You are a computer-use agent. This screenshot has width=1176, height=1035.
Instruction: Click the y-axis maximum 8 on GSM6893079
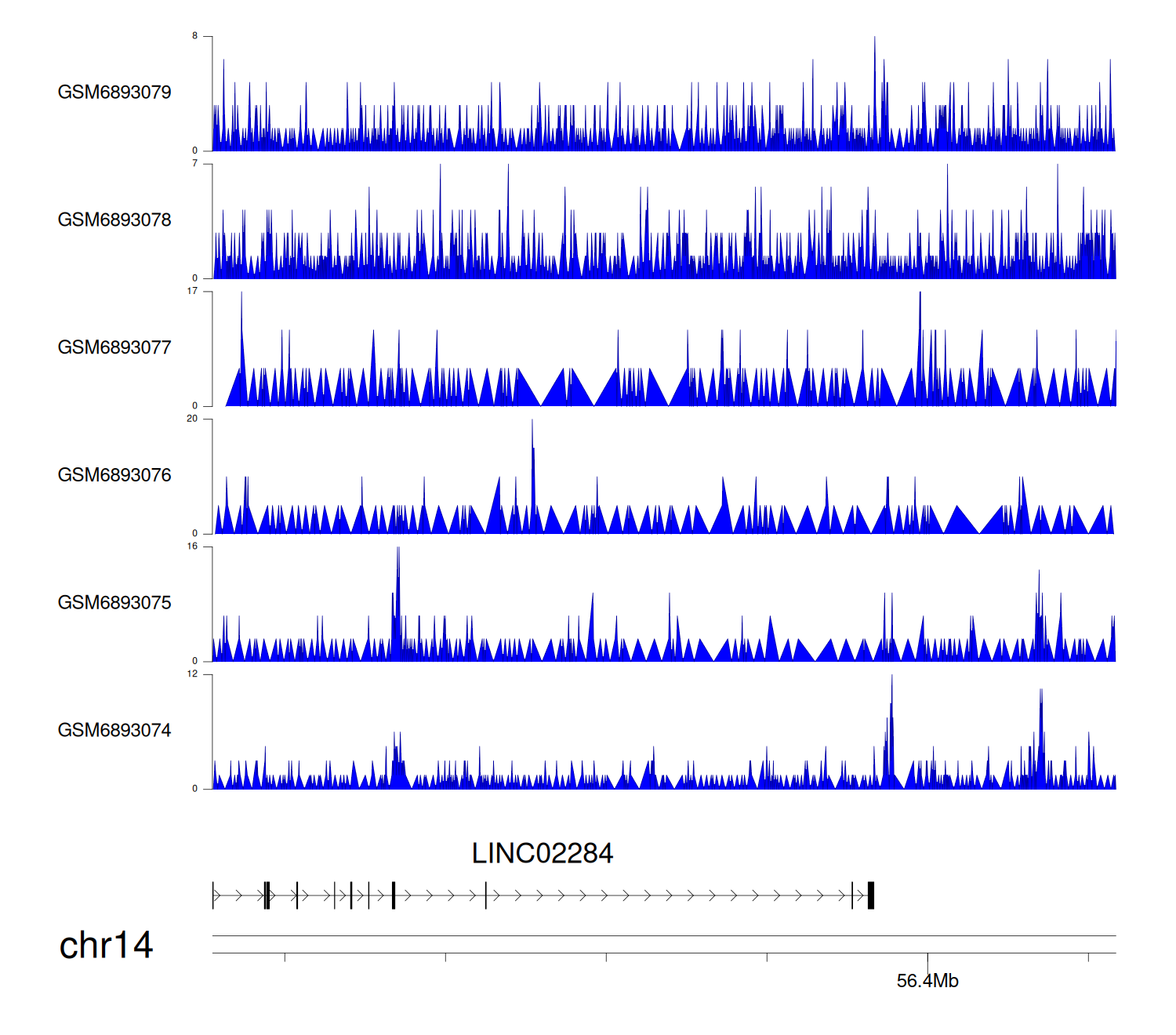(195, 36)
